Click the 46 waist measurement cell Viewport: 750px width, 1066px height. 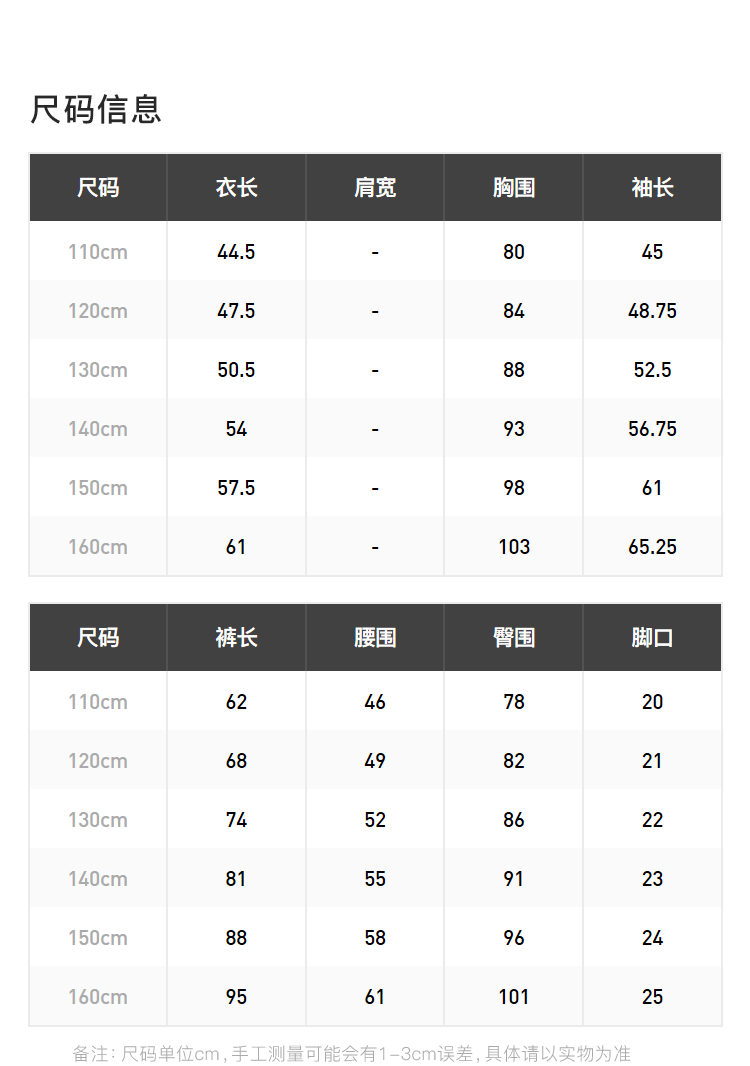pos(375,702)
